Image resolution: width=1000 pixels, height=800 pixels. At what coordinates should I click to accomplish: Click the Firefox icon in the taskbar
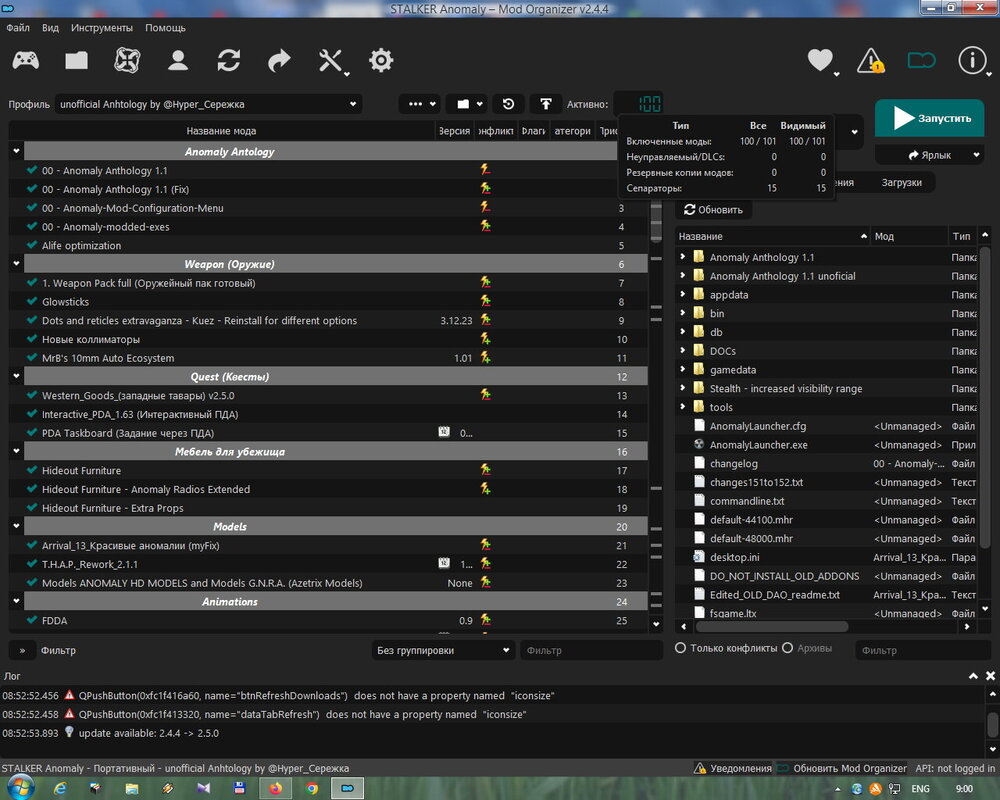click(275, 788)
